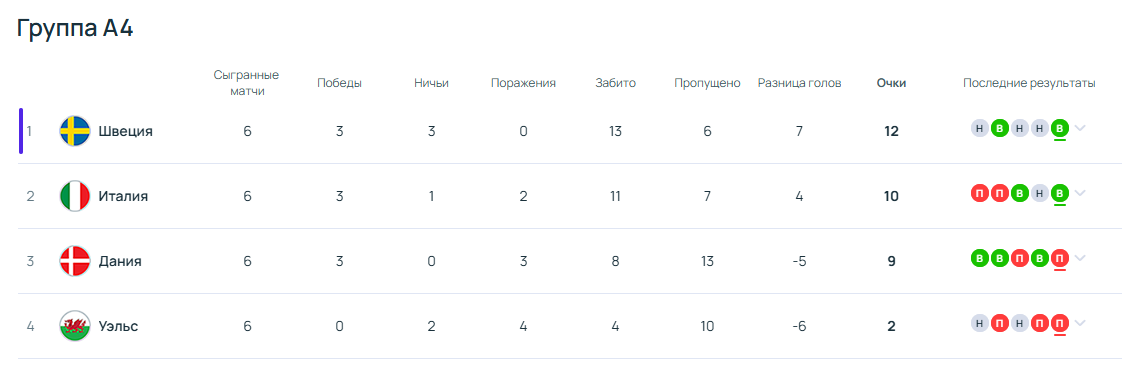Expand Уэльс's last results chevron
The height and width of the screenshot is (376, 1134).
point(1080,323)
